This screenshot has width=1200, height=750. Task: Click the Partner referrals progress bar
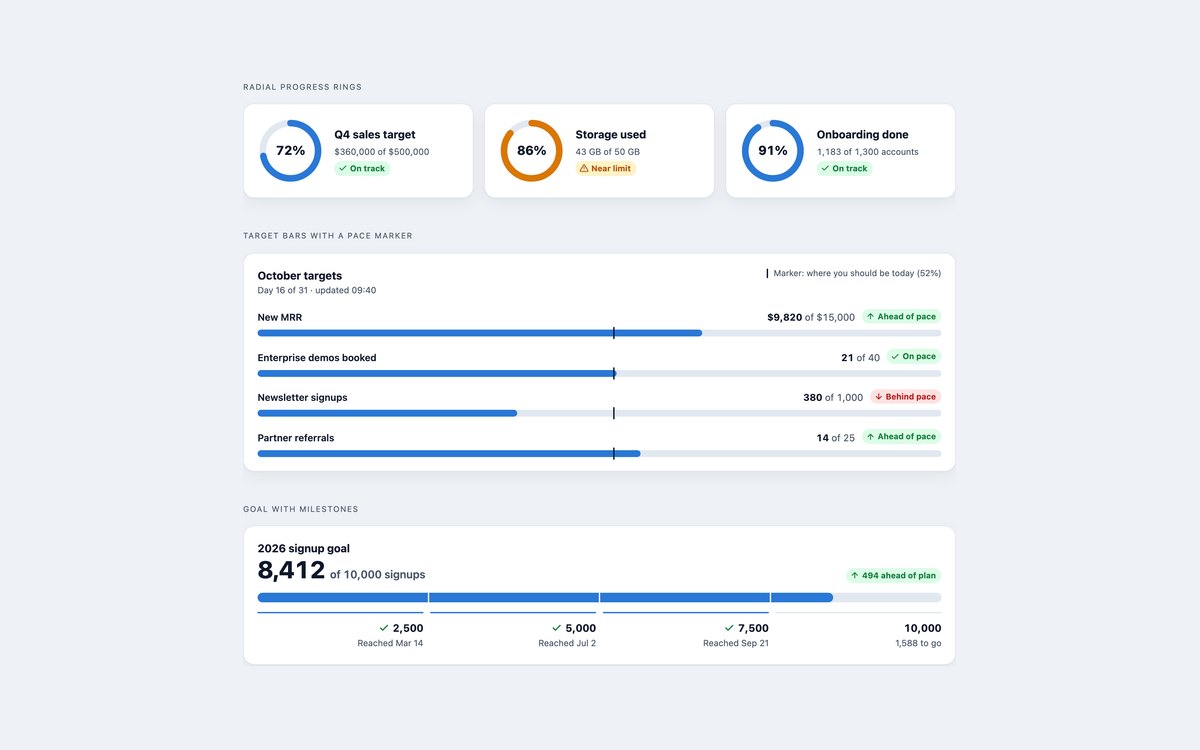click(x=599, y=453)
